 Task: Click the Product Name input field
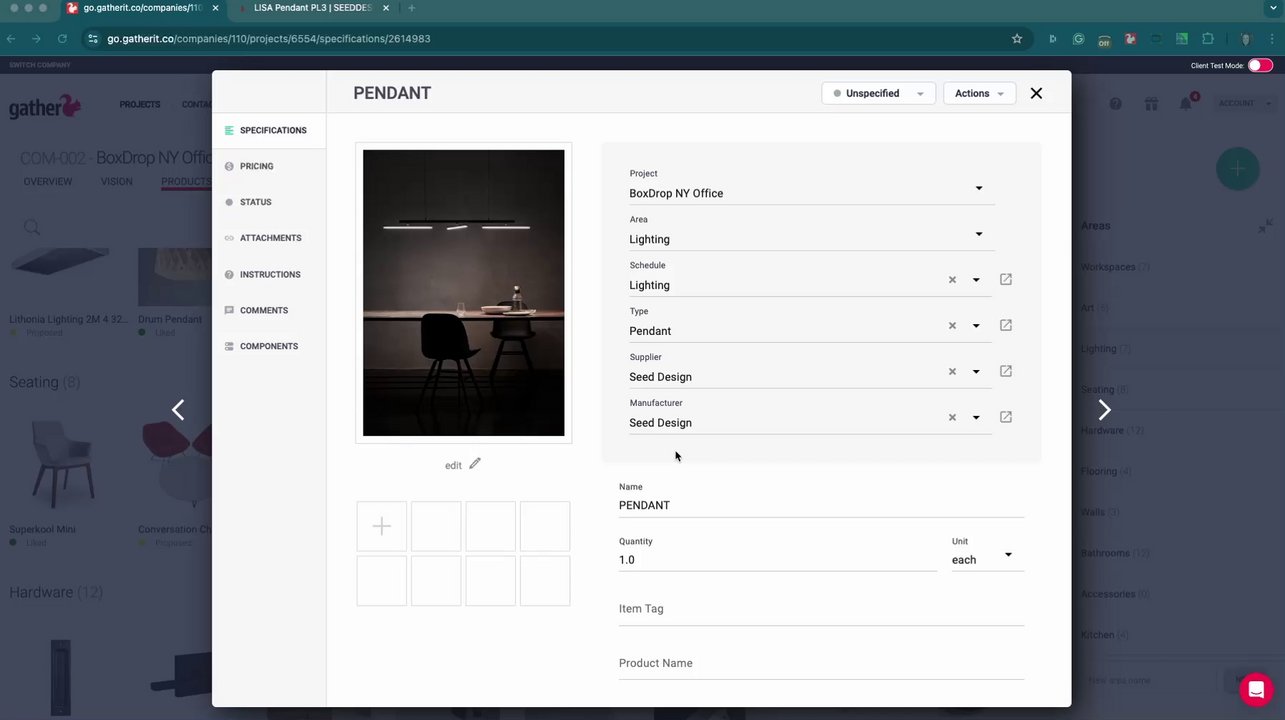pos(821,663)
